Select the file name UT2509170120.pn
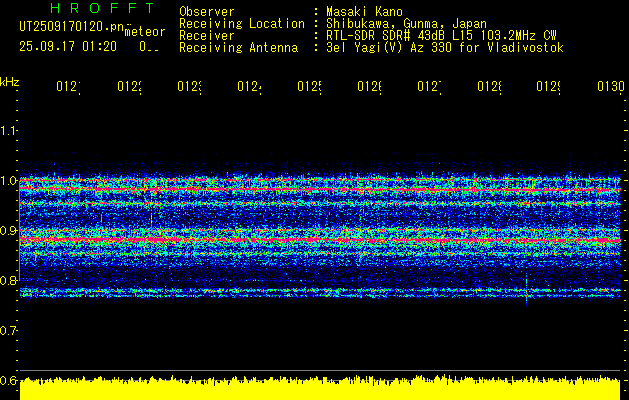The image size is (629, 400). (x=72, y=26)
